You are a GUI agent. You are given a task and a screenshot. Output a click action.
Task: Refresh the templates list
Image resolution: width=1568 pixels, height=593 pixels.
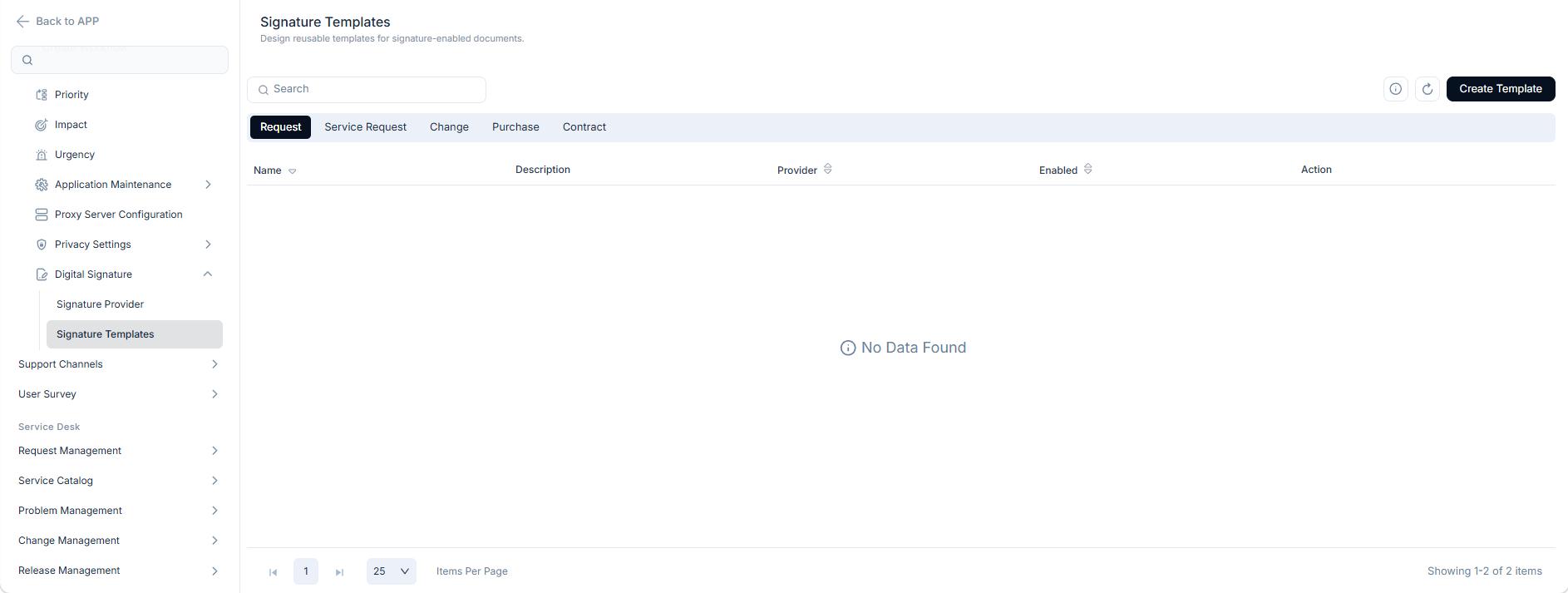click(1427, 89)
